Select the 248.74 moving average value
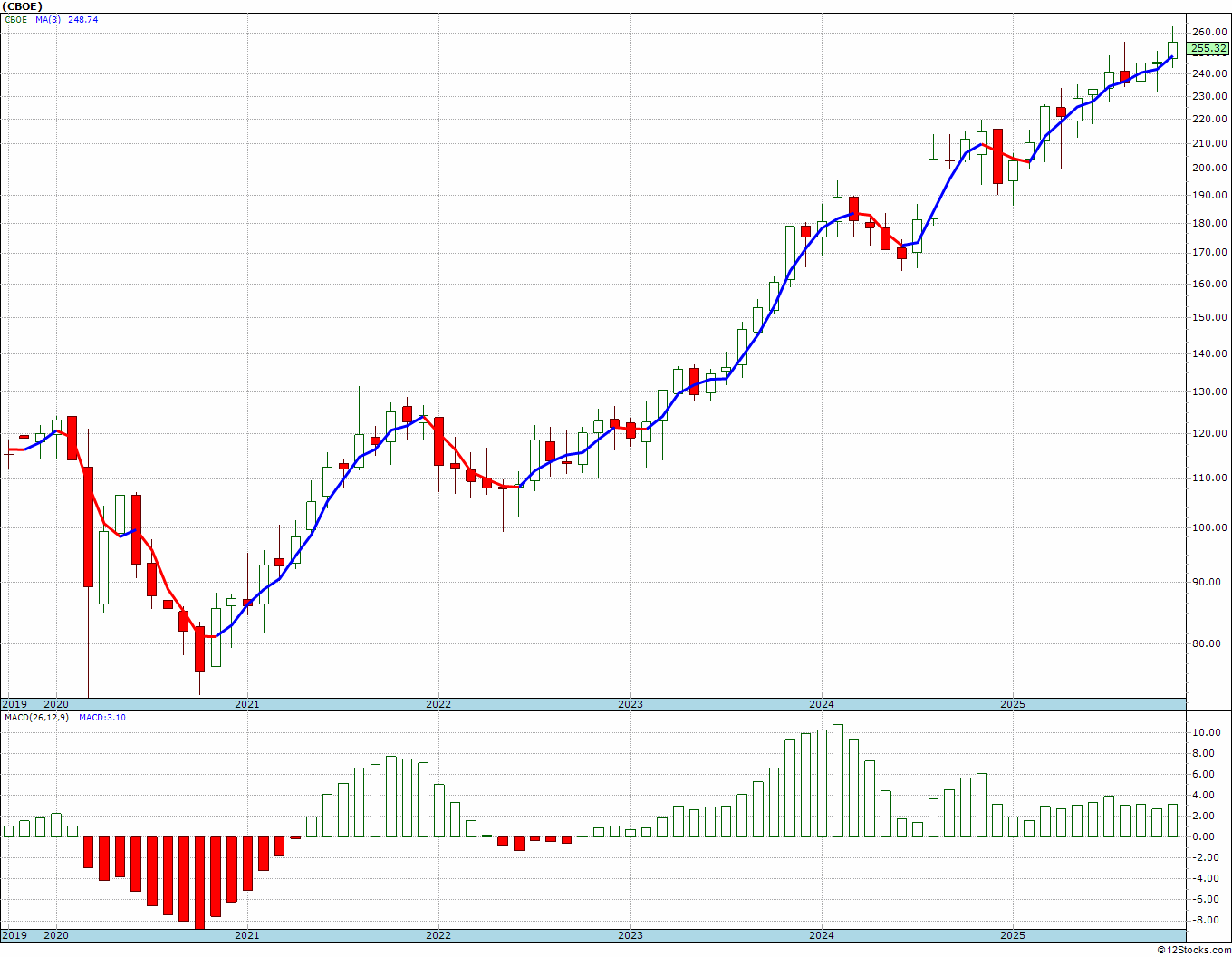 (x=82, y=19)
